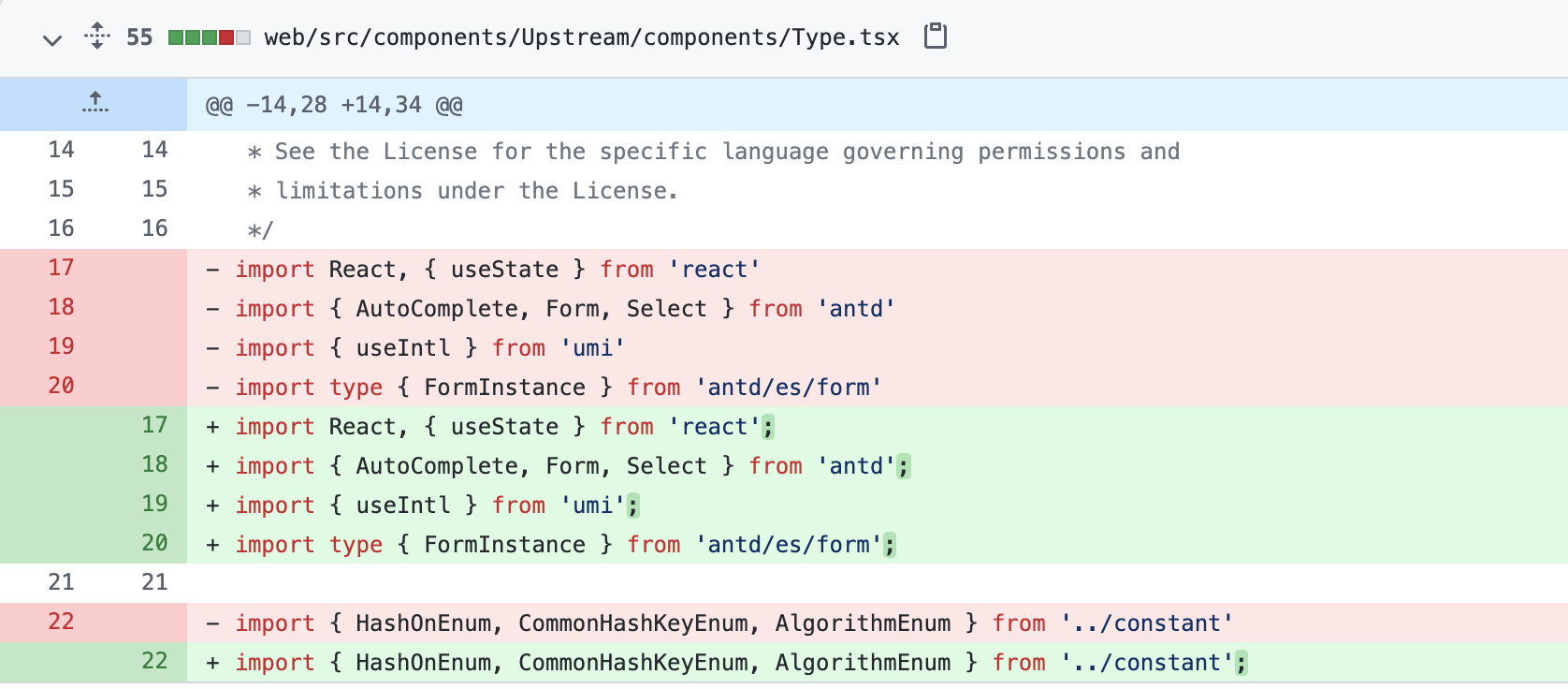
Task: Click removed 'import React' line without semicolon
Action: 878,269
